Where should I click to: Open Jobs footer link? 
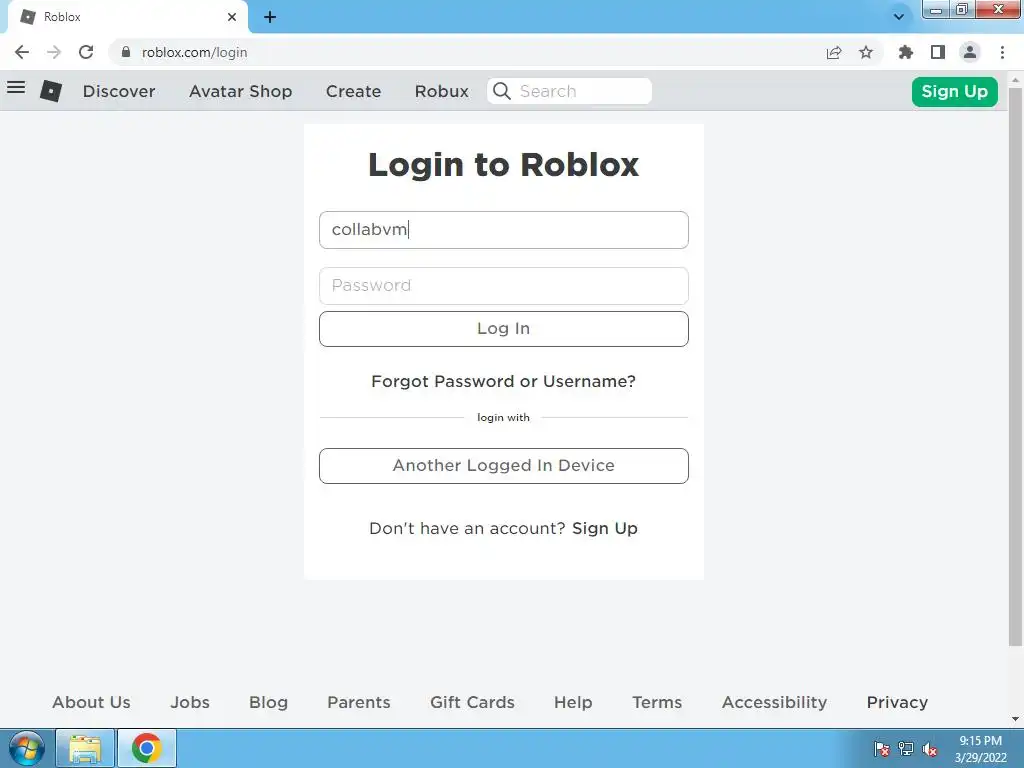(x=190, y=702)
